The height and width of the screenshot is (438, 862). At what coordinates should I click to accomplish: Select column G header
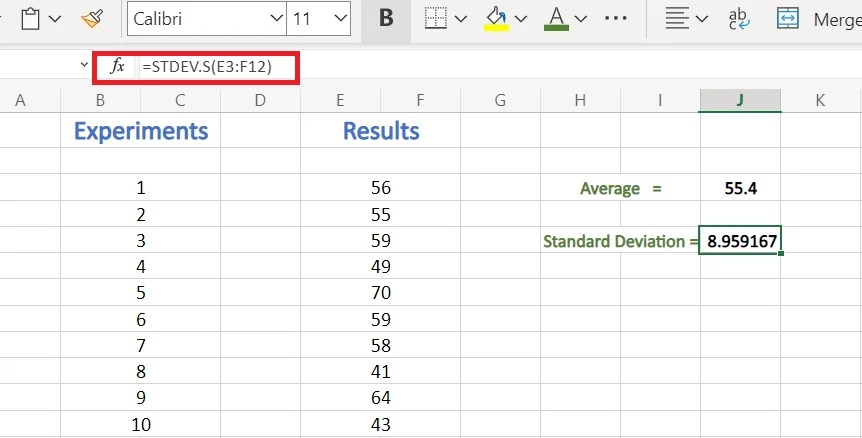pyautogui.click(x=500, y=100)
